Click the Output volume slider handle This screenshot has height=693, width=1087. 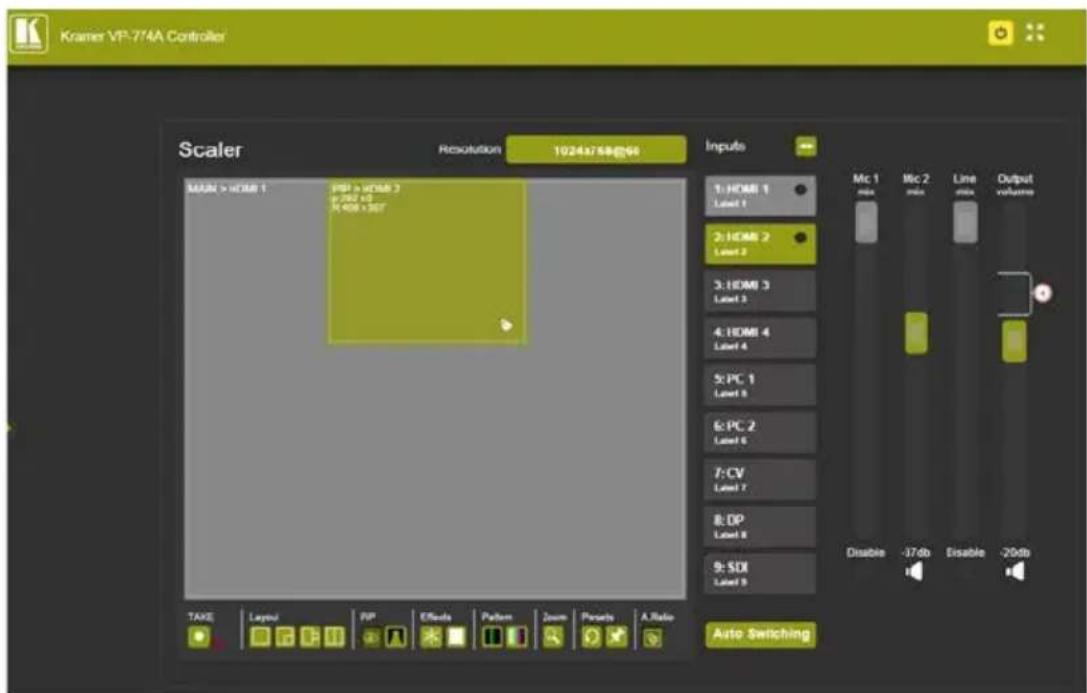pyautogui.click(x=1014, y=341)
